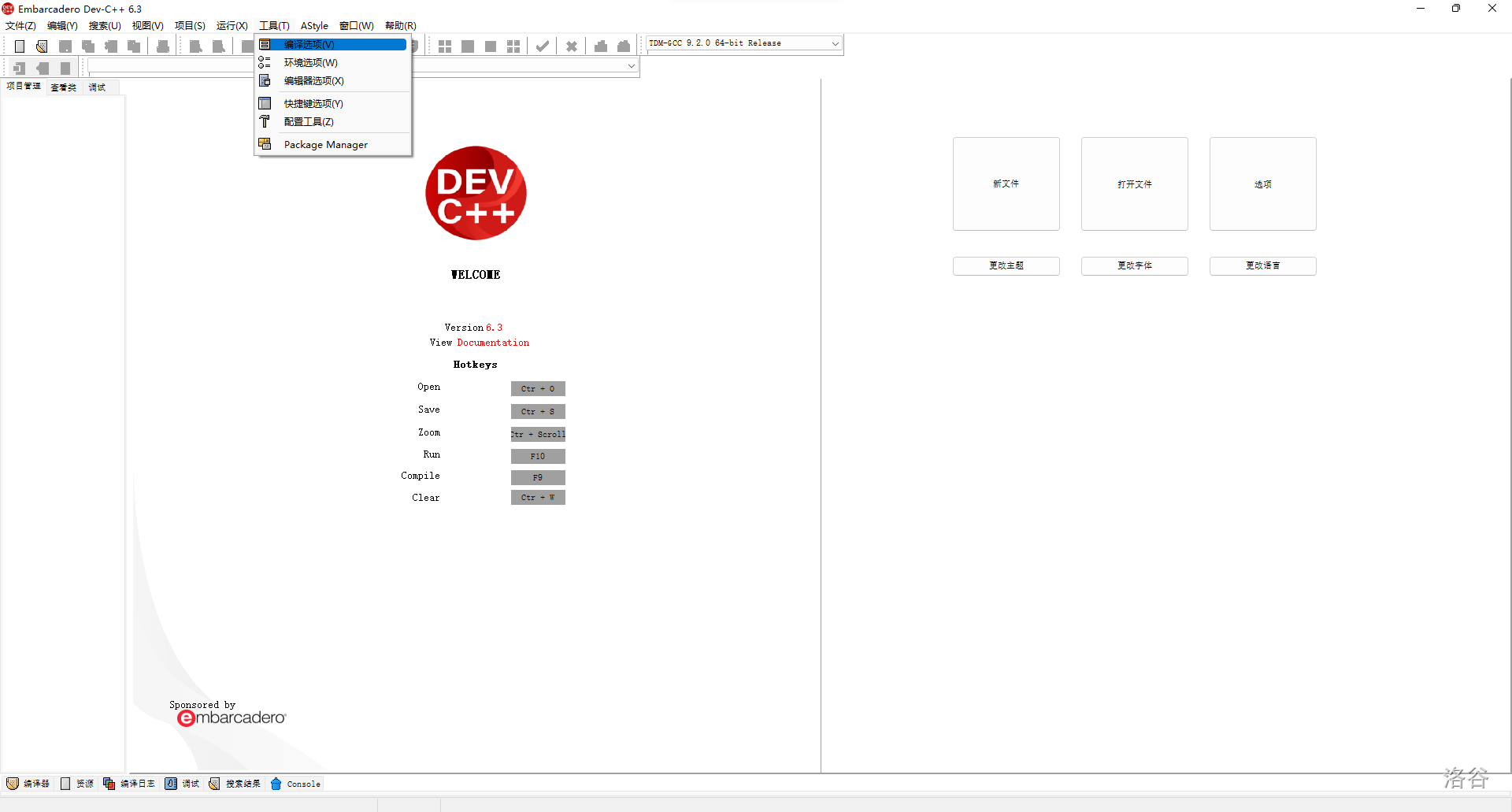
Task: Open the 项目(S) menu
Action: click(x=190, y=26)
